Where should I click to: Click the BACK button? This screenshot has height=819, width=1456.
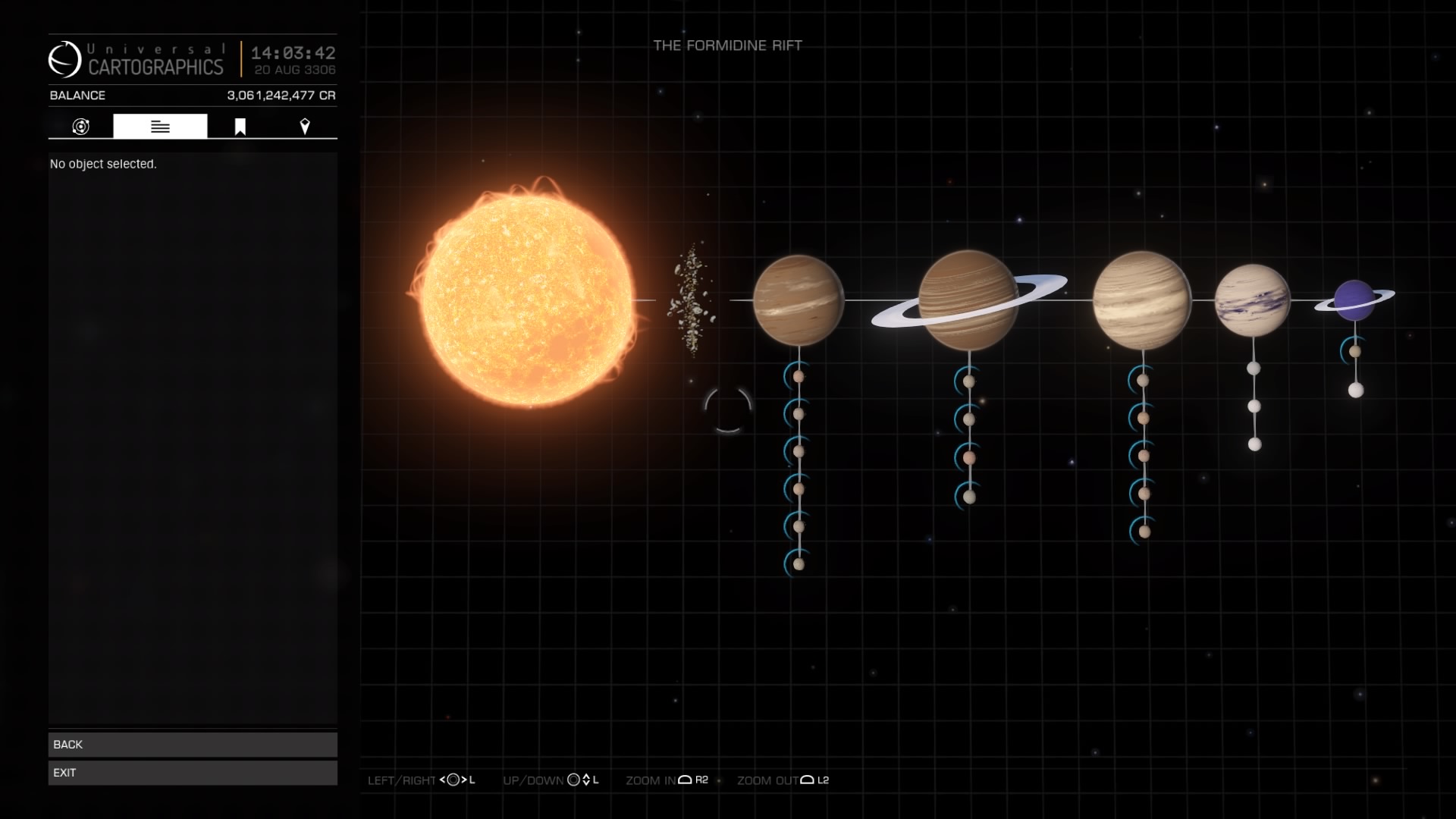(x=193, y=745)
